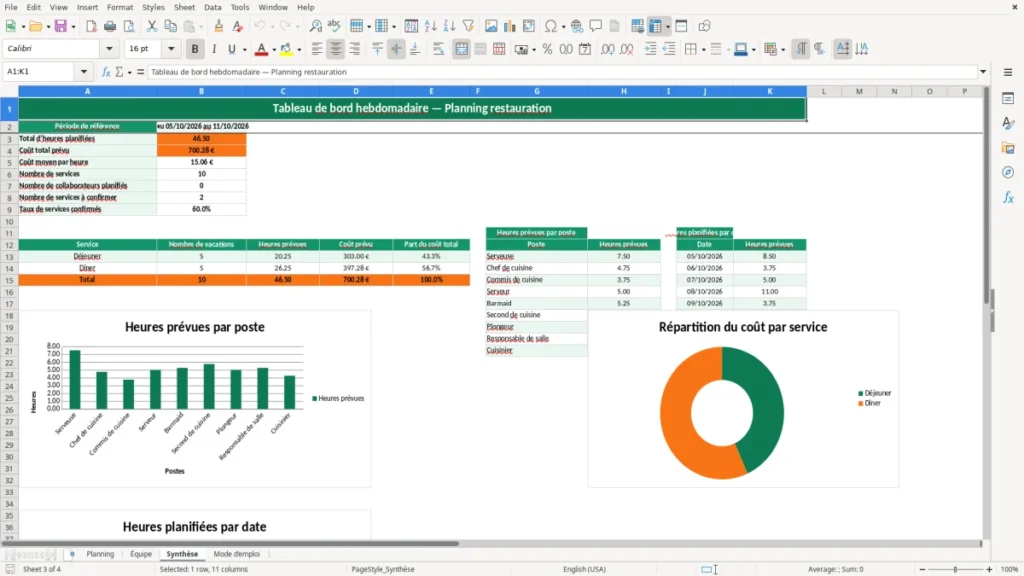Add decimal place icon
The width and height of the screenshot is (1024, 576).
(607, 49)
